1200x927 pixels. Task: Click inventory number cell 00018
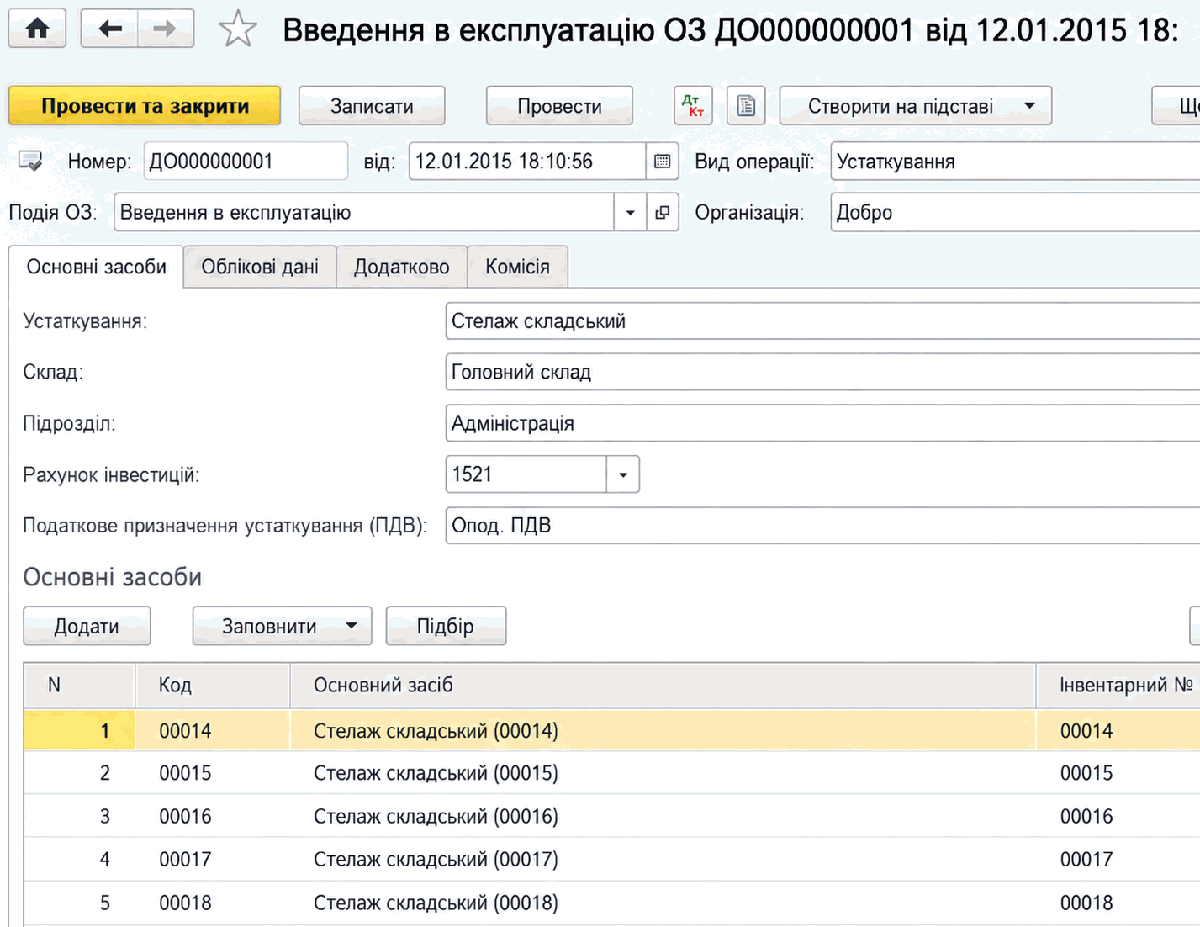1118,903
